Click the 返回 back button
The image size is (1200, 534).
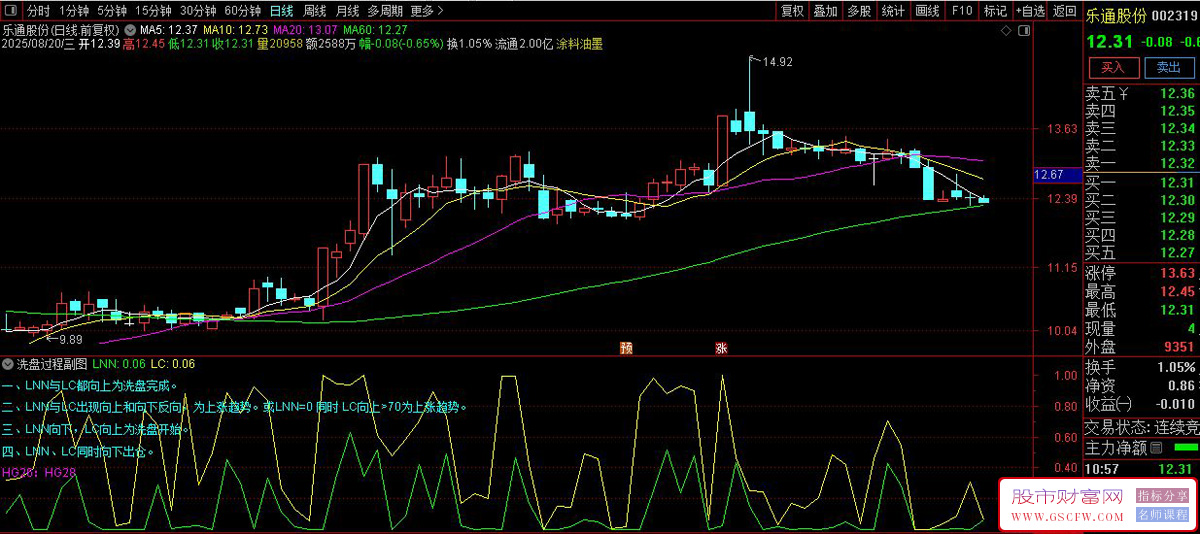[1063, 11]
